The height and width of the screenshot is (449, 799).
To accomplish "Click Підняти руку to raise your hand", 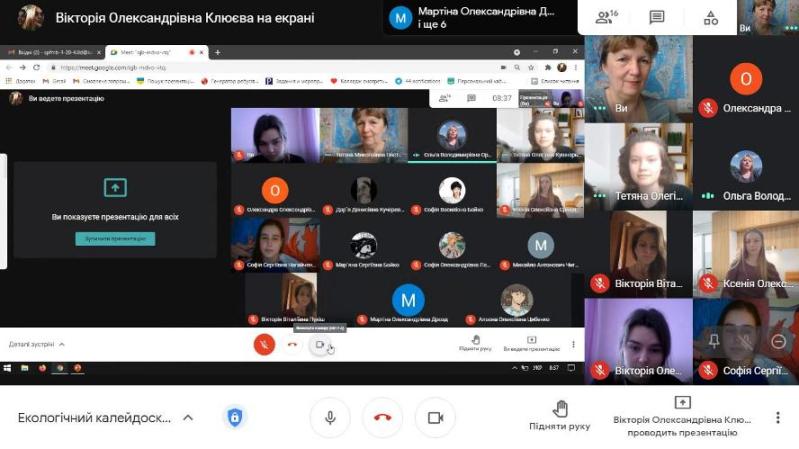I will pyautogui.click(x=560, y=416).
